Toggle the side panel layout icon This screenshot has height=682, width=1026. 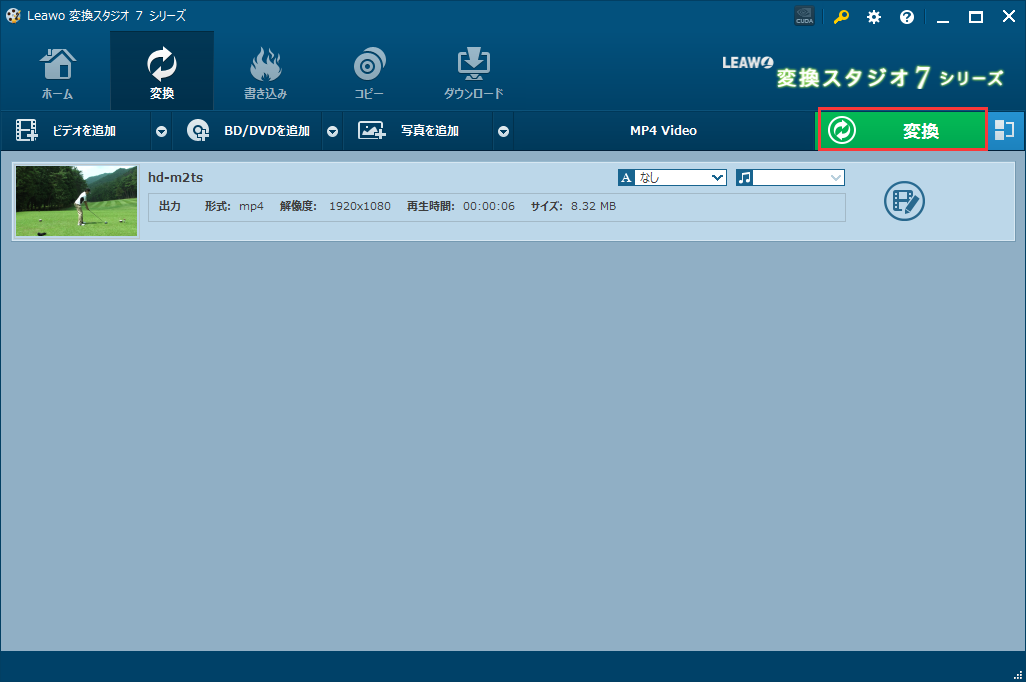1005,130
